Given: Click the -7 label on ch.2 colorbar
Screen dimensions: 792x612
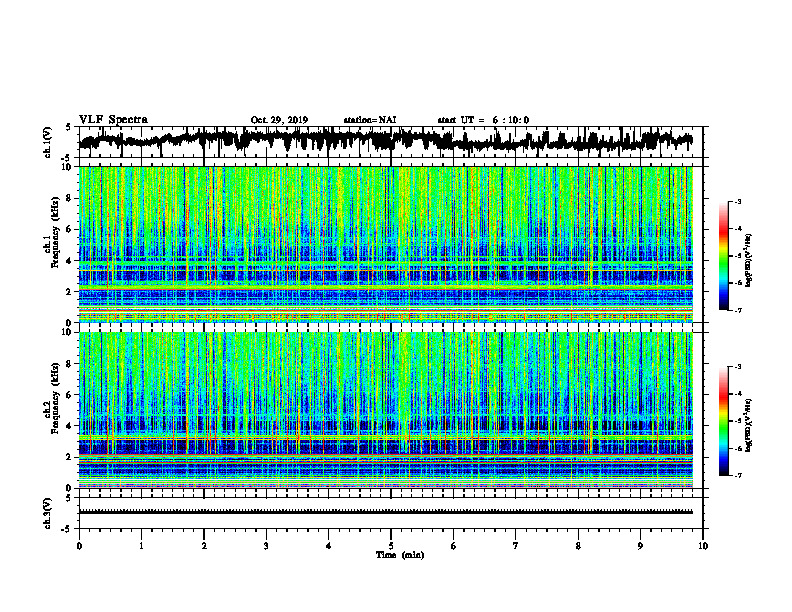Looking at the screenshot, I should pyautogui.click(x=738, y=475).
